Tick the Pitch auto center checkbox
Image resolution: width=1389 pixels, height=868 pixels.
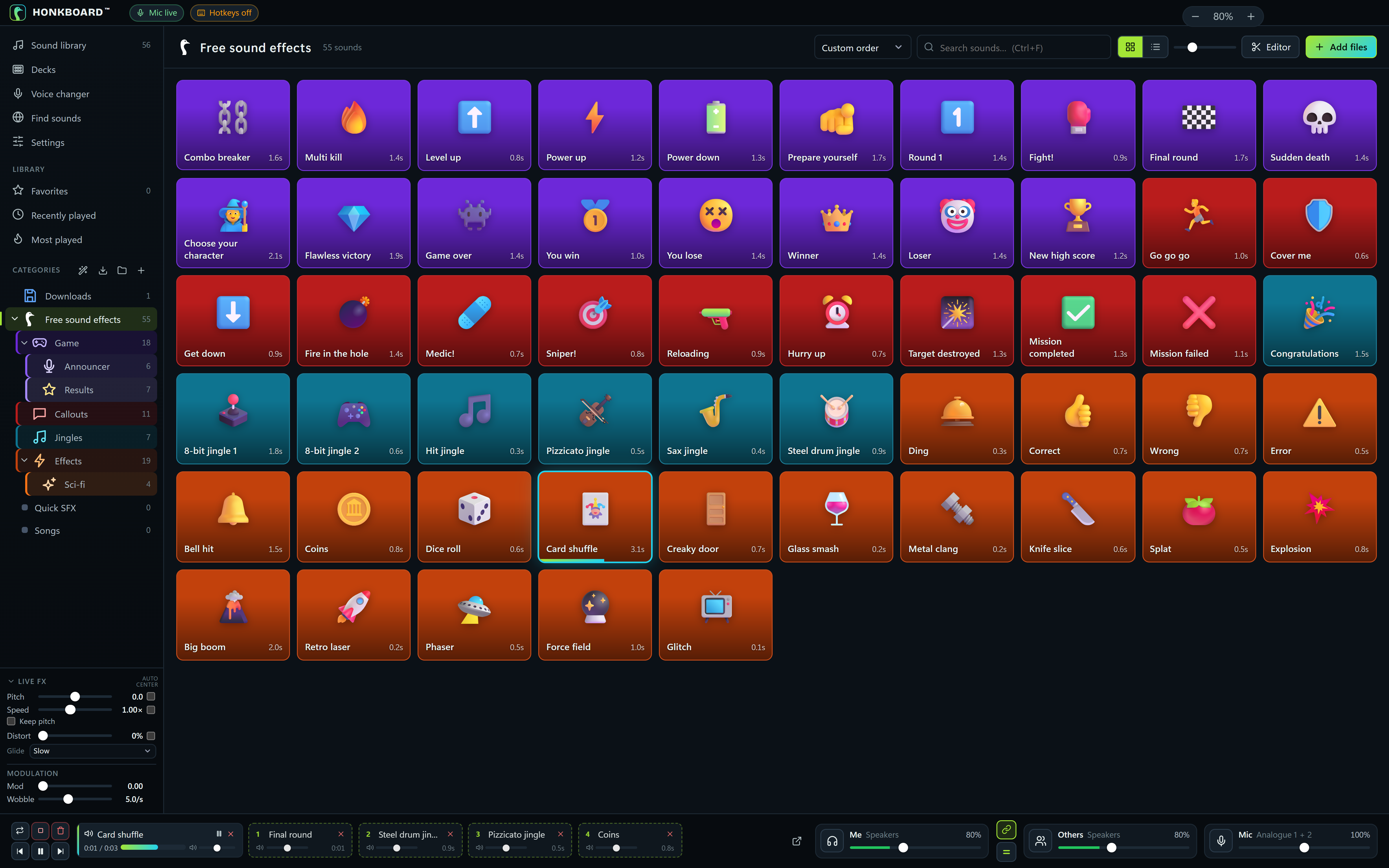tap(151, 696)
